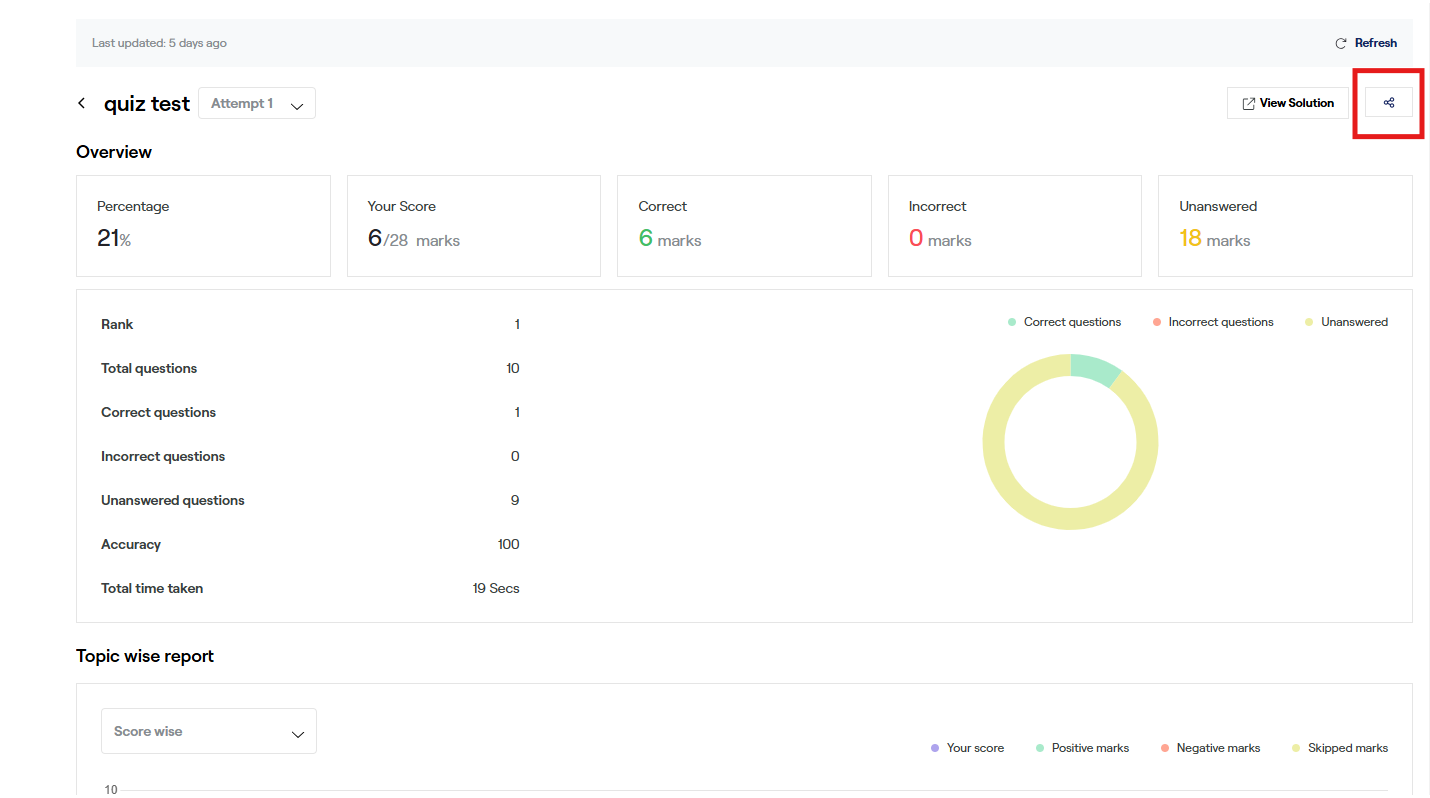This screenshot has width=1430, height=798.
Task: Toggle Incorrect questions legend item
Action: 1212,322
